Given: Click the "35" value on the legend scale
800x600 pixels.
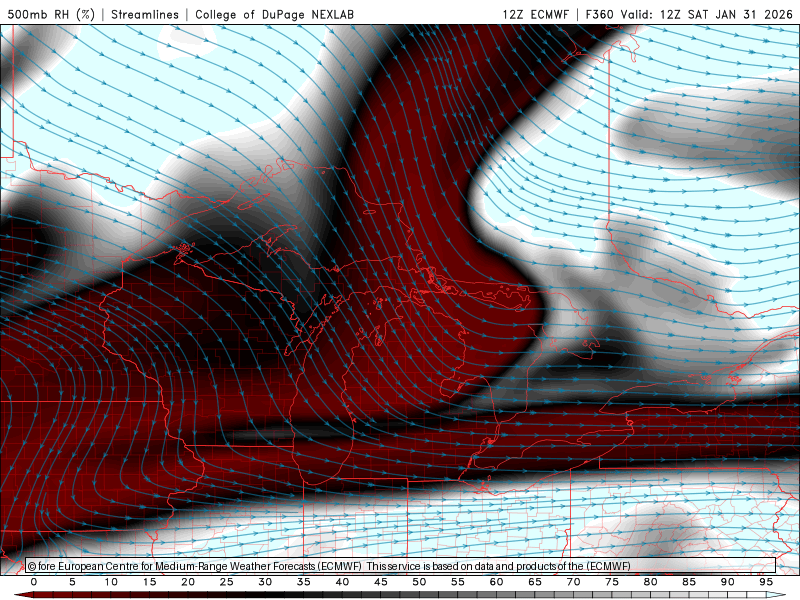Looking at the screenshot, I should pos(304,582).
